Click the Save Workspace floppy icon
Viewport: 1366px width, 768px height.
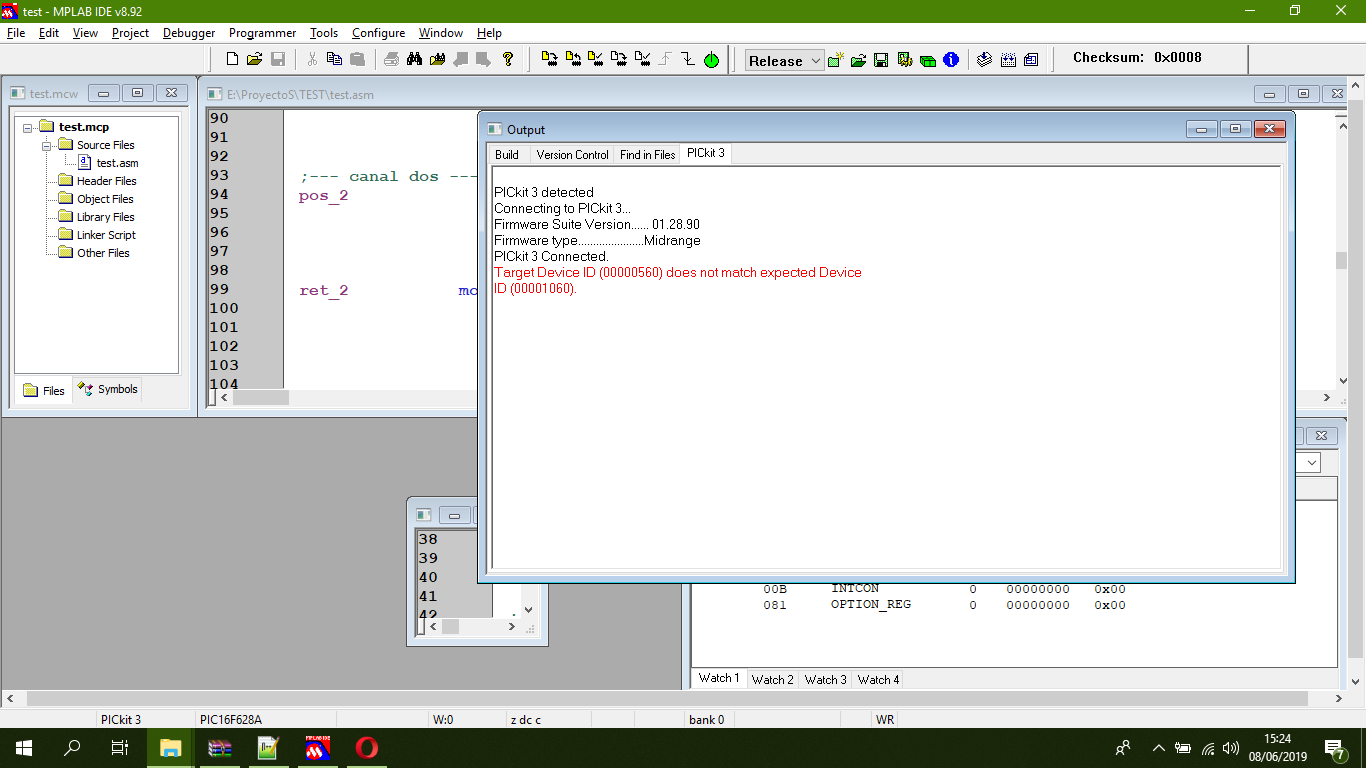(x=881, y=60)
